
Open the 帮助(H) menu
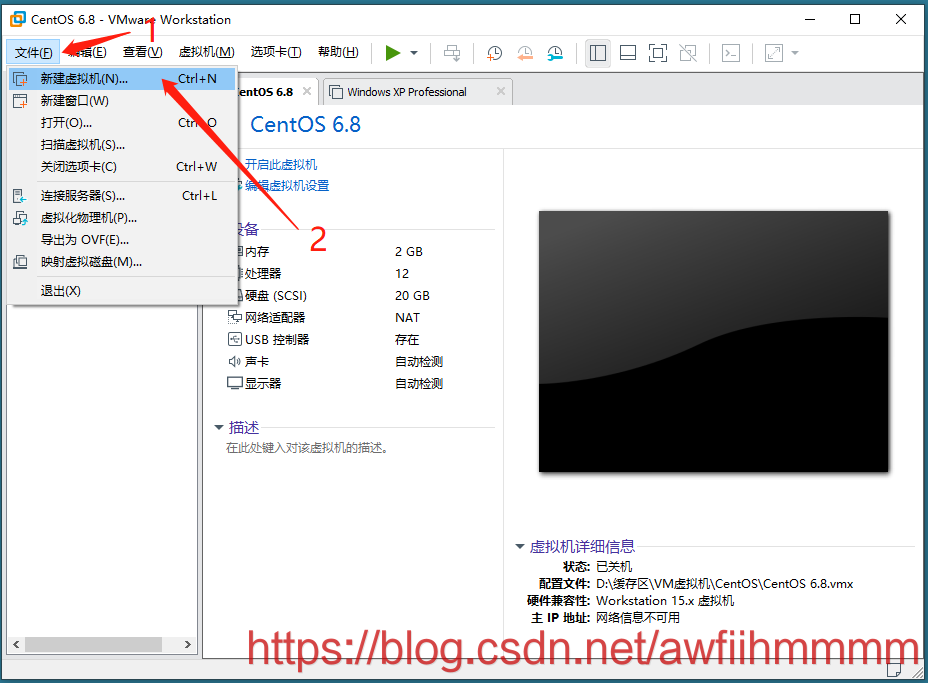coord(338,52)
